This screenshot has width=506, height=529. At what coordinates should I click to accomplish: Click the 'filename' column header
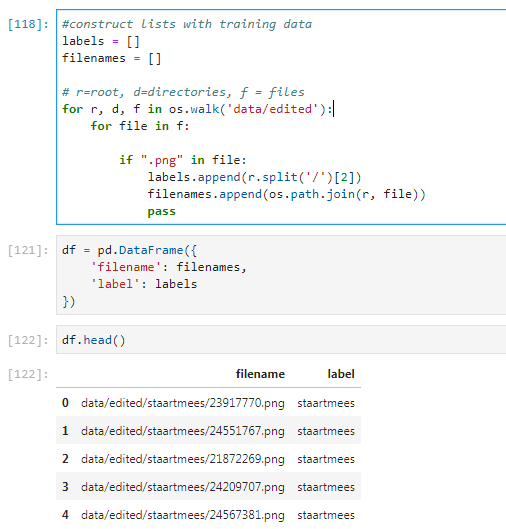260,374
